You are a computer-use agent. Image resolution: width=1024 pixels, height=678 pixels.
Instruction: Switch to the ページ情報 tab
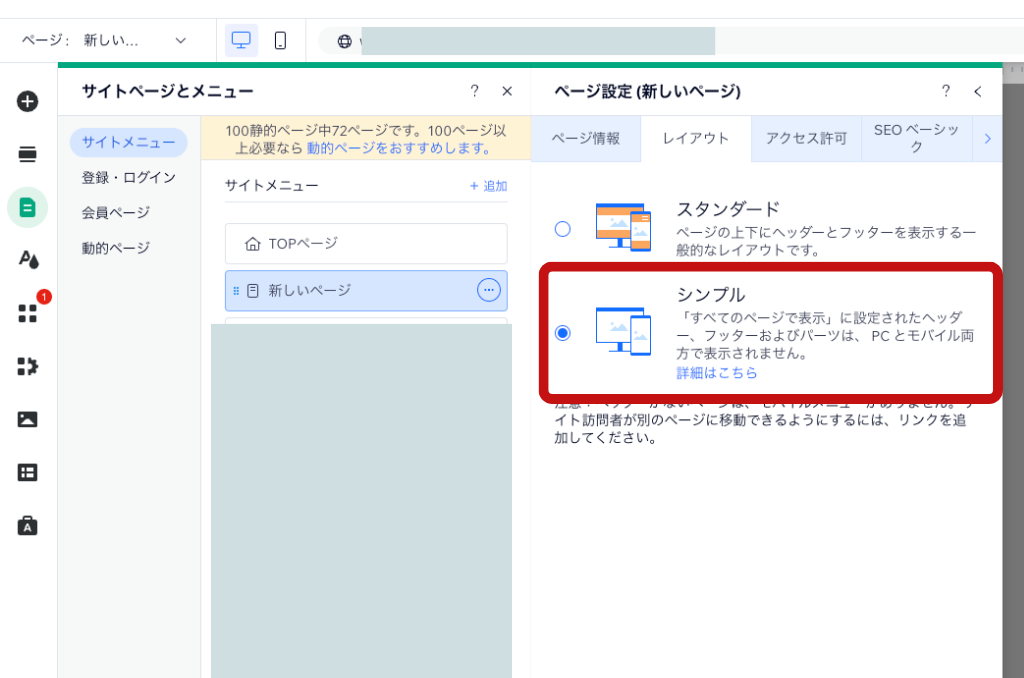[x=586, y=139]
